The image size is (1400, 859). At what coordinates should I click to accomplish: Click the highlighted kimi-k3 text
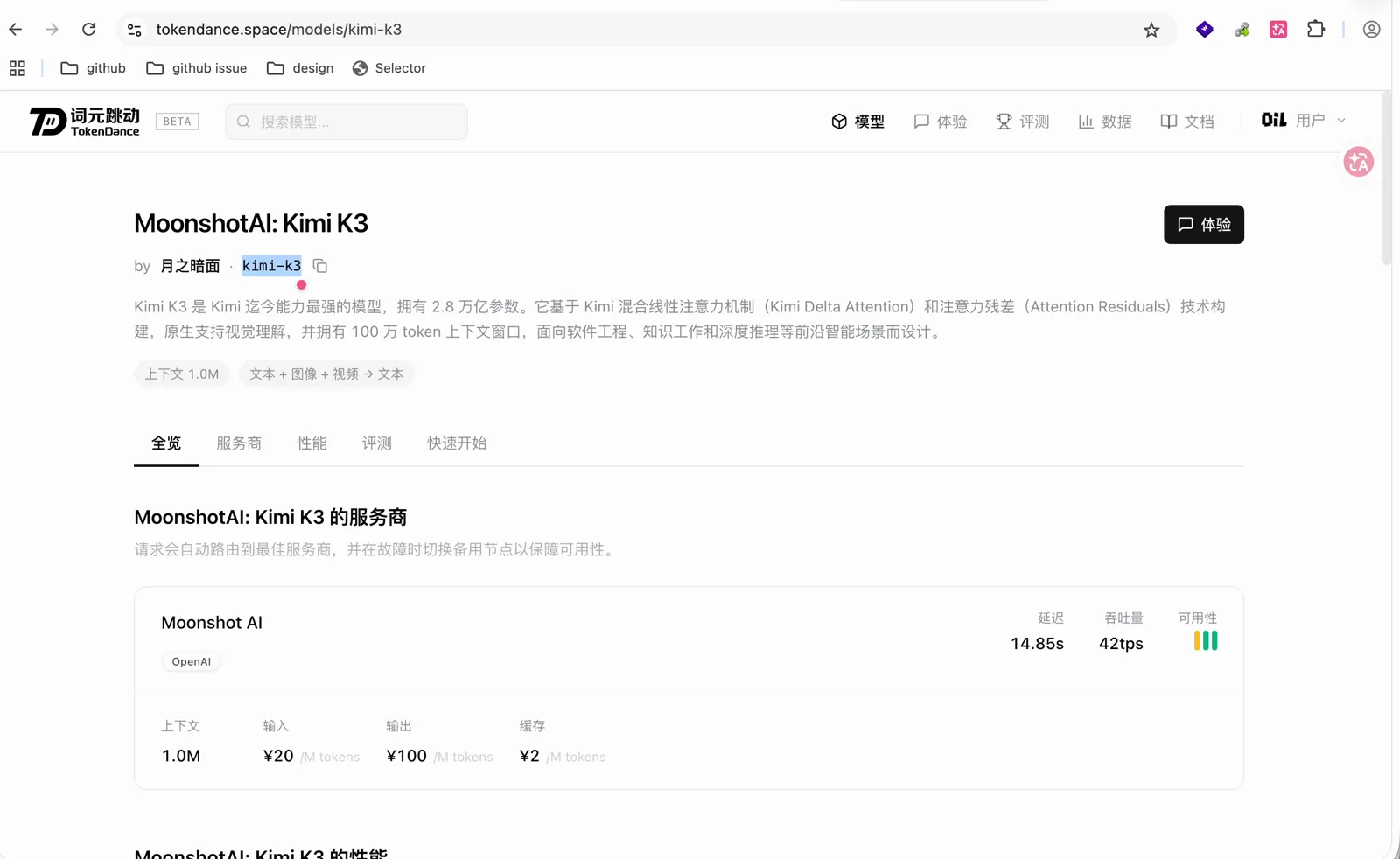click(271, 266)
